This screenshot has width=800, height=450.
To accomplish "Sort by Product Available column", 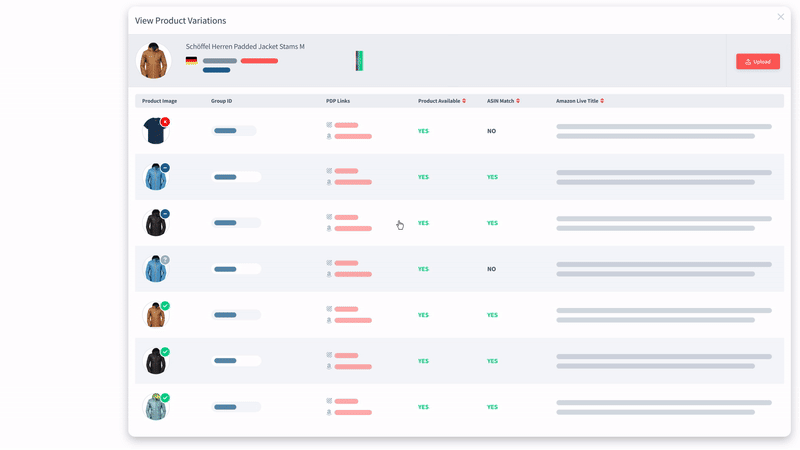I will click(x=464, y=101).
